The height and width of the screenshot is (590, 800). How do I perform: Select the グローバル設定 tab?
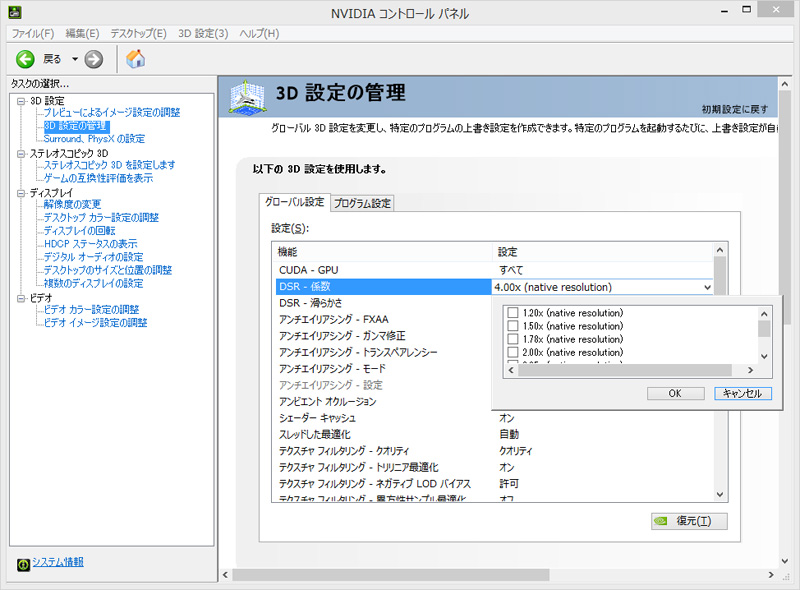tap(294, 202)
